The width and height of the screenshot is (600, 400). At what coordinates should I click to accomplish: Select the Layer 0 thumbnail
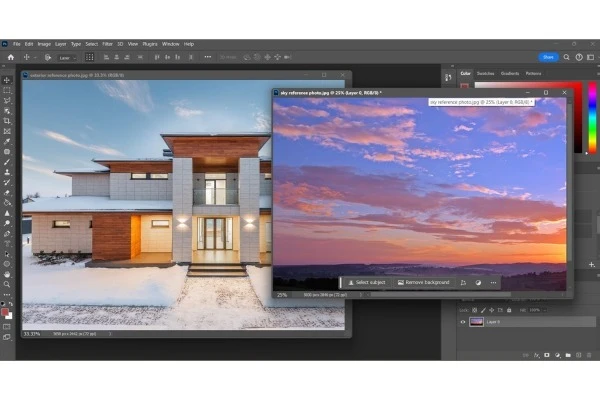pos(476,322)
